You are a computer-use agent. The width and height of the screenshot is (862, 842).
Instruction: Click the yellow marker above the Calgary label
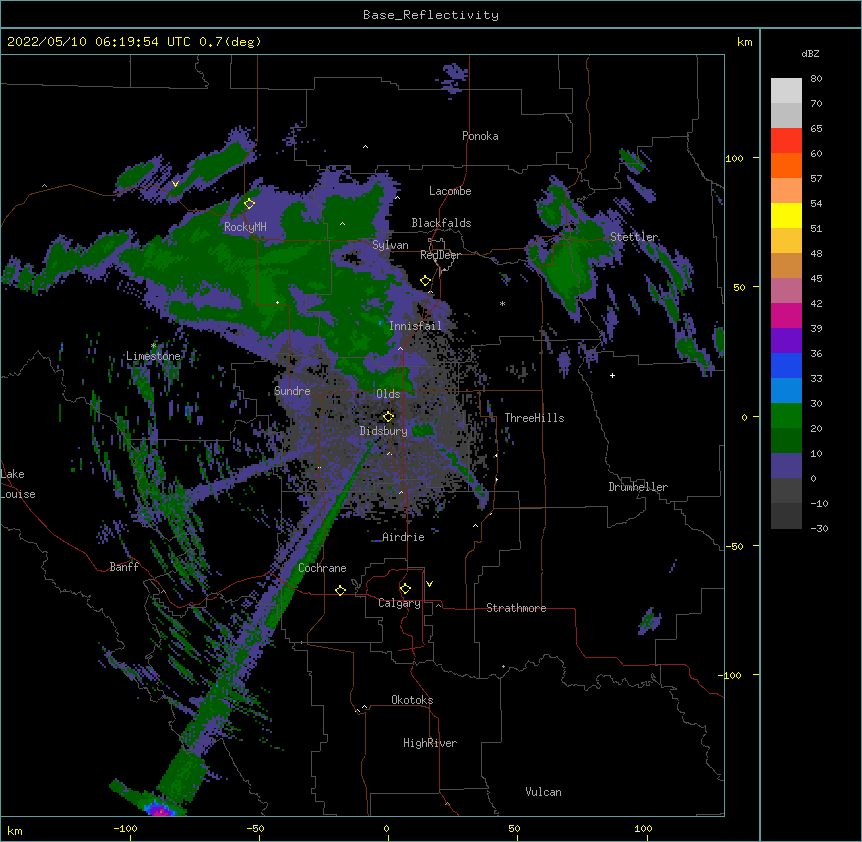pyautogui.click(x=405, y=589)
